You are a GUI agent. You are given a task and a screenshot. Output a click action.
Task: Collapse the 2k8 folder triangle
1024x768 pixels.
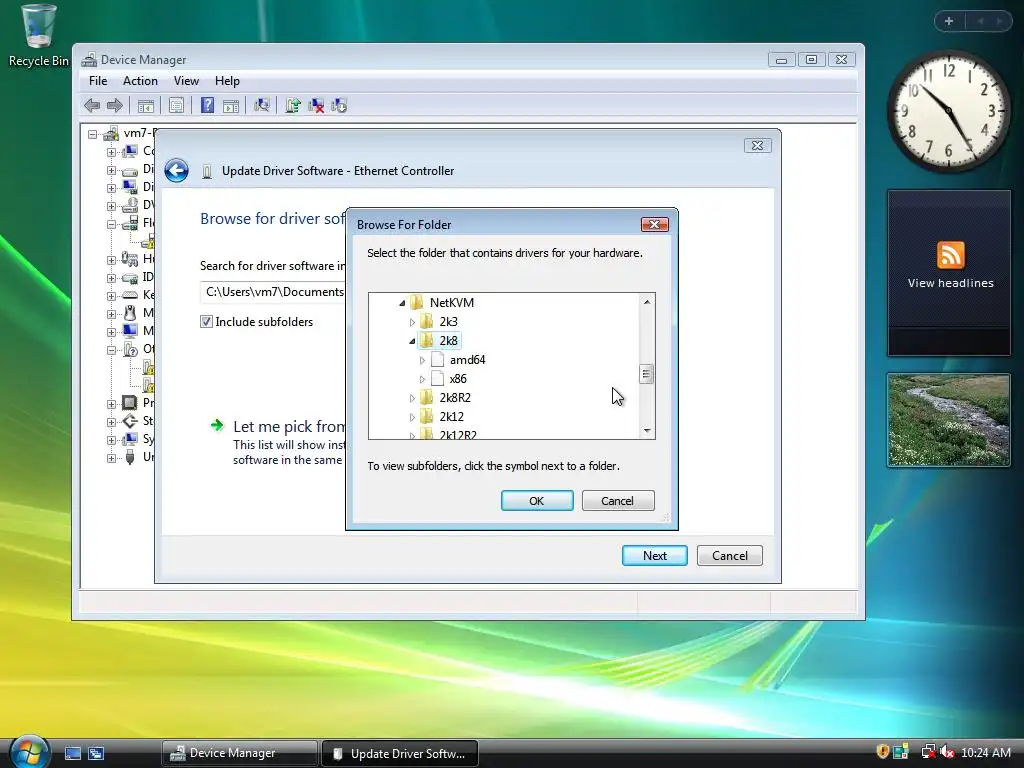coord(412,341)
